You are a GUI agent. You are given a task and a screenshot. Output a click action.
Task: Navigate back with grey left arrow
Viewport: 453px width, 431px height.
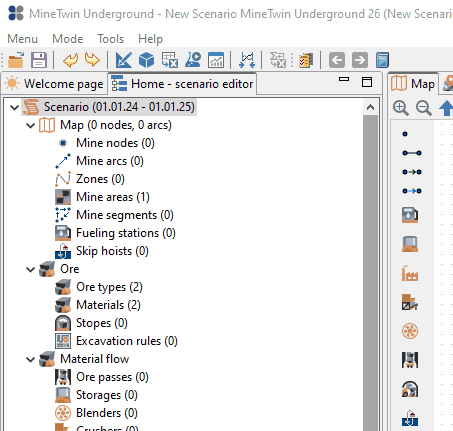coord(337,60)
